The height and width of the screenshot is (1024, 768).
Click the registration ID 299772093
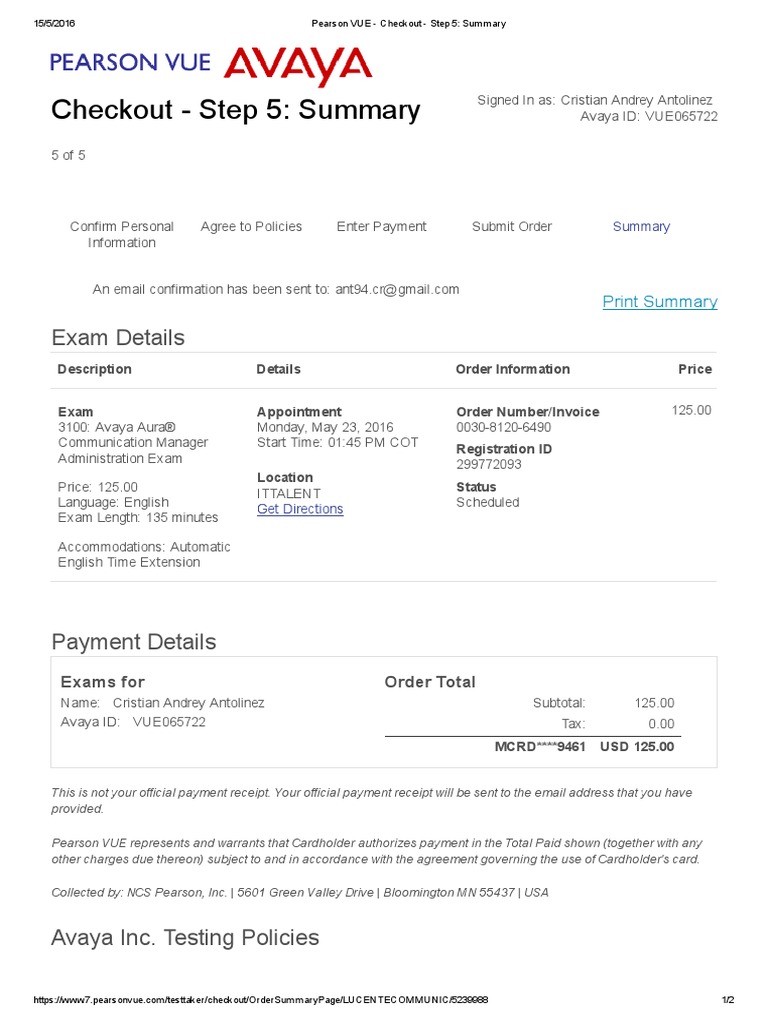click(488, 464)
